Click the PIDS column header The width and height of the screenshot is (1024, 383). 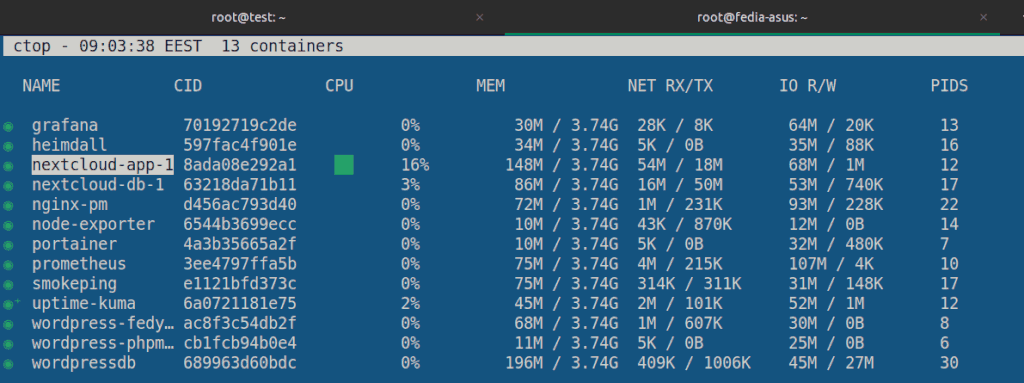tap(950, 86)
